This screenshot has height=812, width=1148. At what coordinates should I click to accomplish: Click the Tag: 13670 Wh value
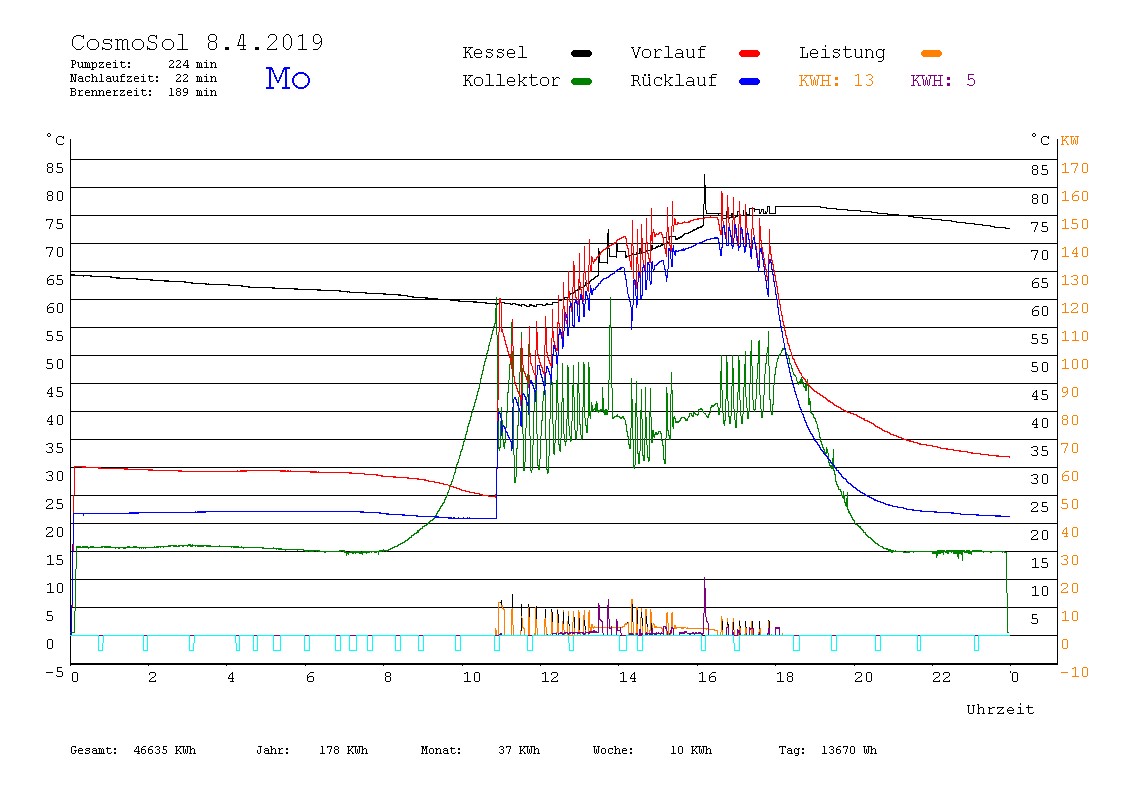click(827, 750)
